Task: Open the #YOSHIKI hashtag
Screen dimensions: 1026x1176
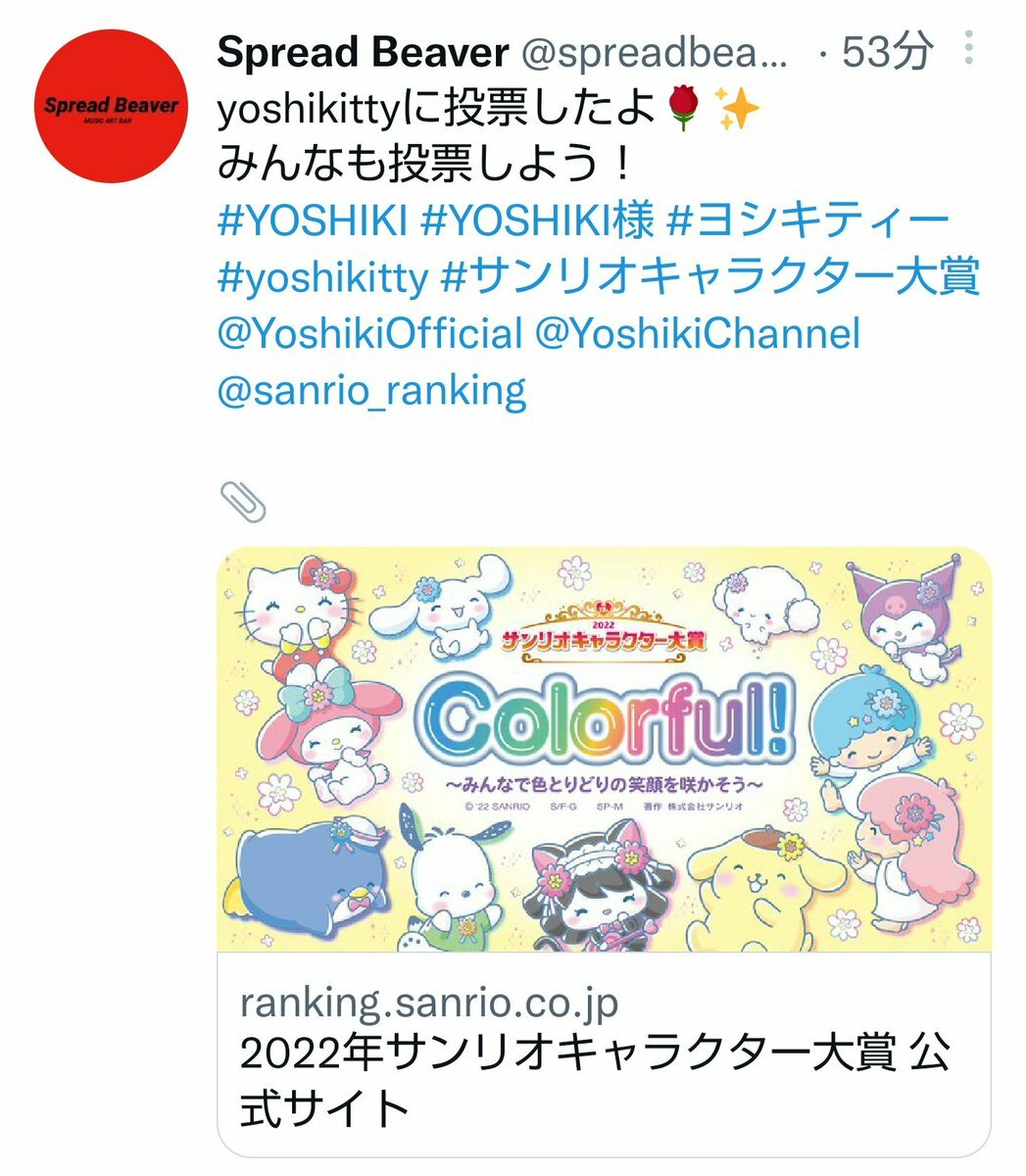Action: pyautogui.click(x=312, y=222)
